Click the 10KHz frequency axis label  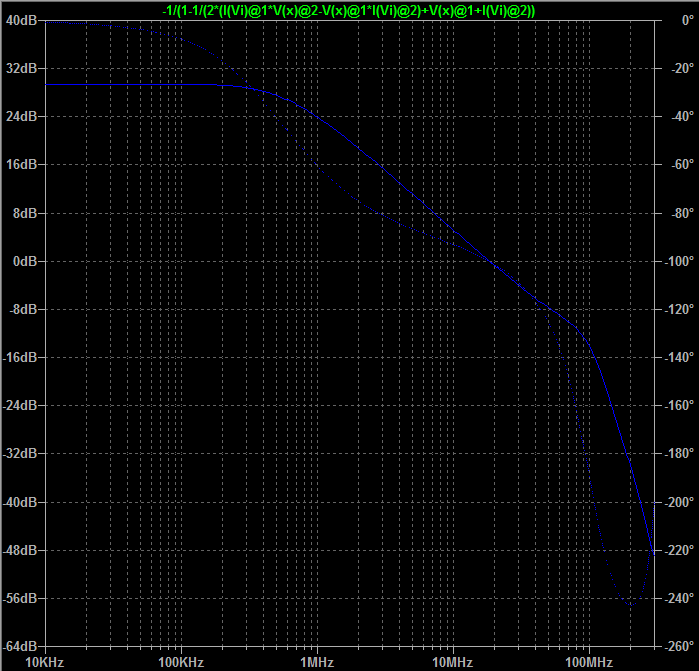point(45,663)
